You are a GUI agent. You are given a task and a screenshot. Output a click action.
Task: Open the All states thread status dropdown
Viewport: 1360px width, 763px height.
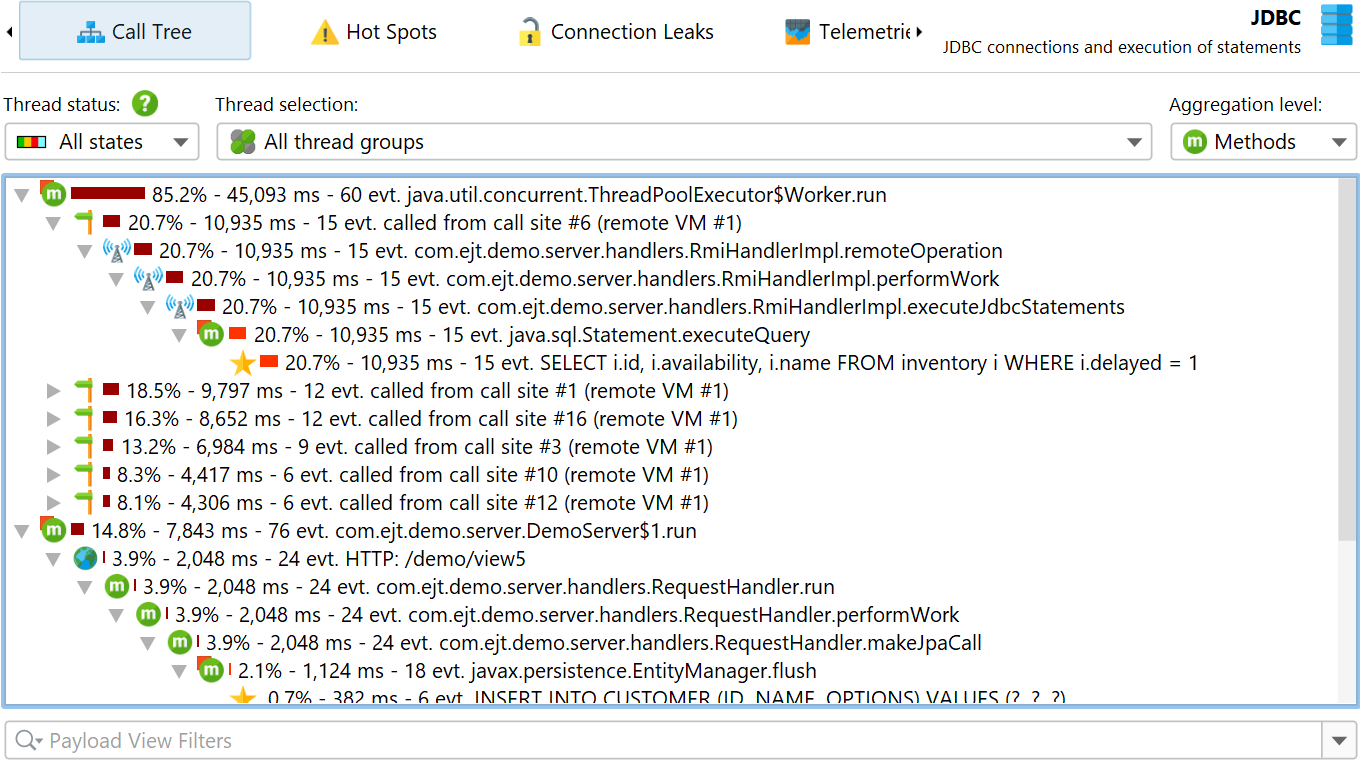tap(102, 142)
